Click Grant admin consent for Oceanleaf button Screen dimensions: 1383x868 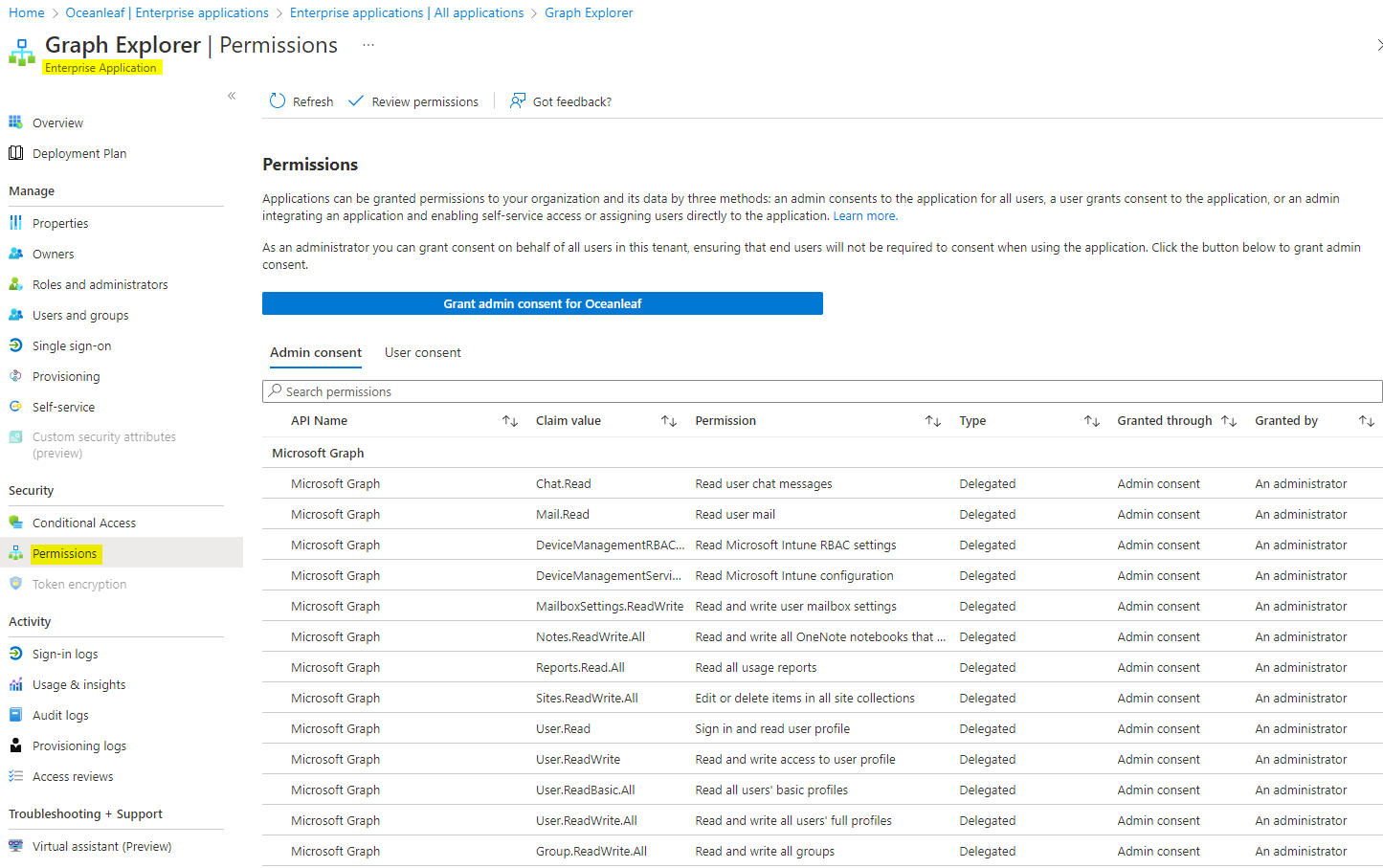543,303
